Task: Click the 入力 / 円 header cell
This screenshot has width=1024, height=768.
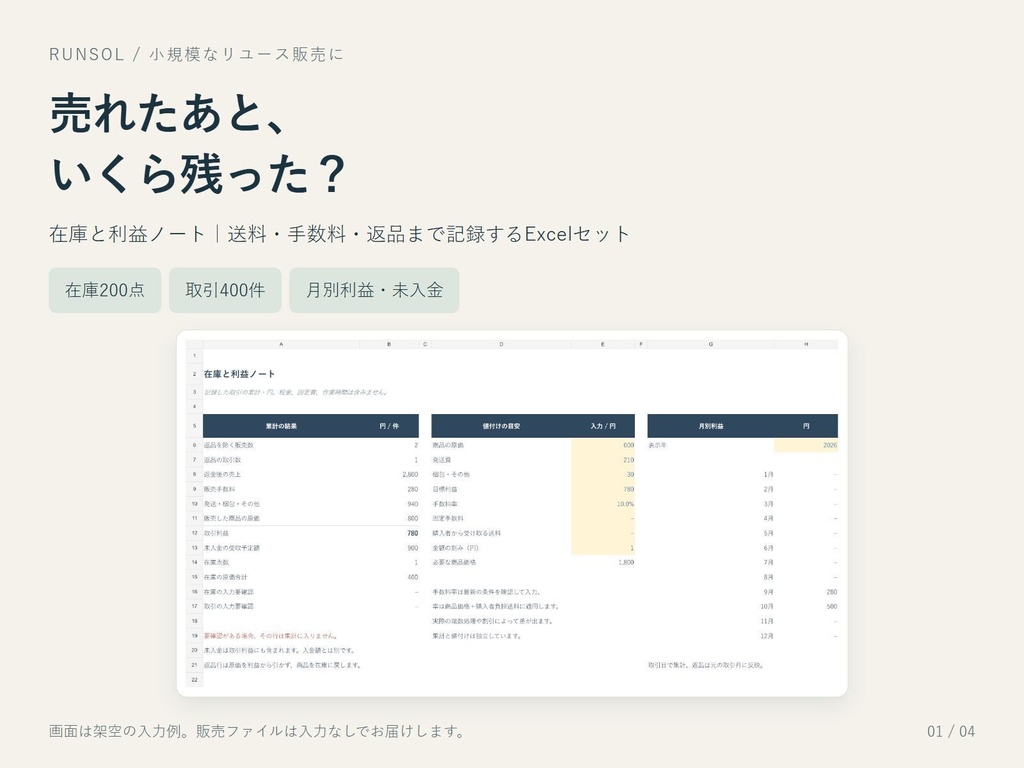Action: 603,426
